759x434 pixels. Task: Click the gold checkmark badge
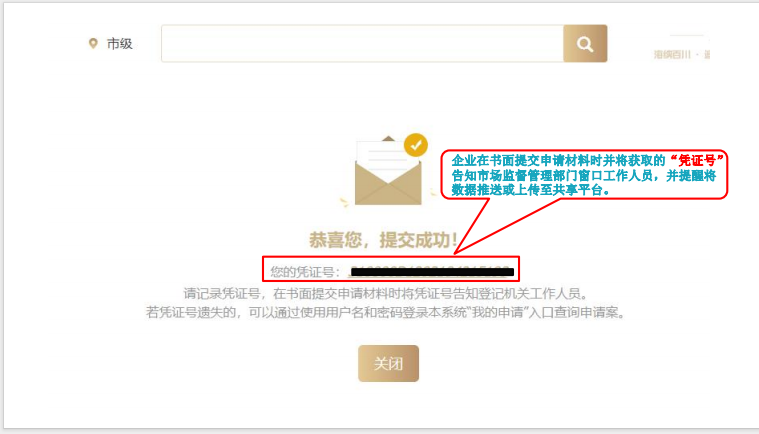[x=416, y=145]
